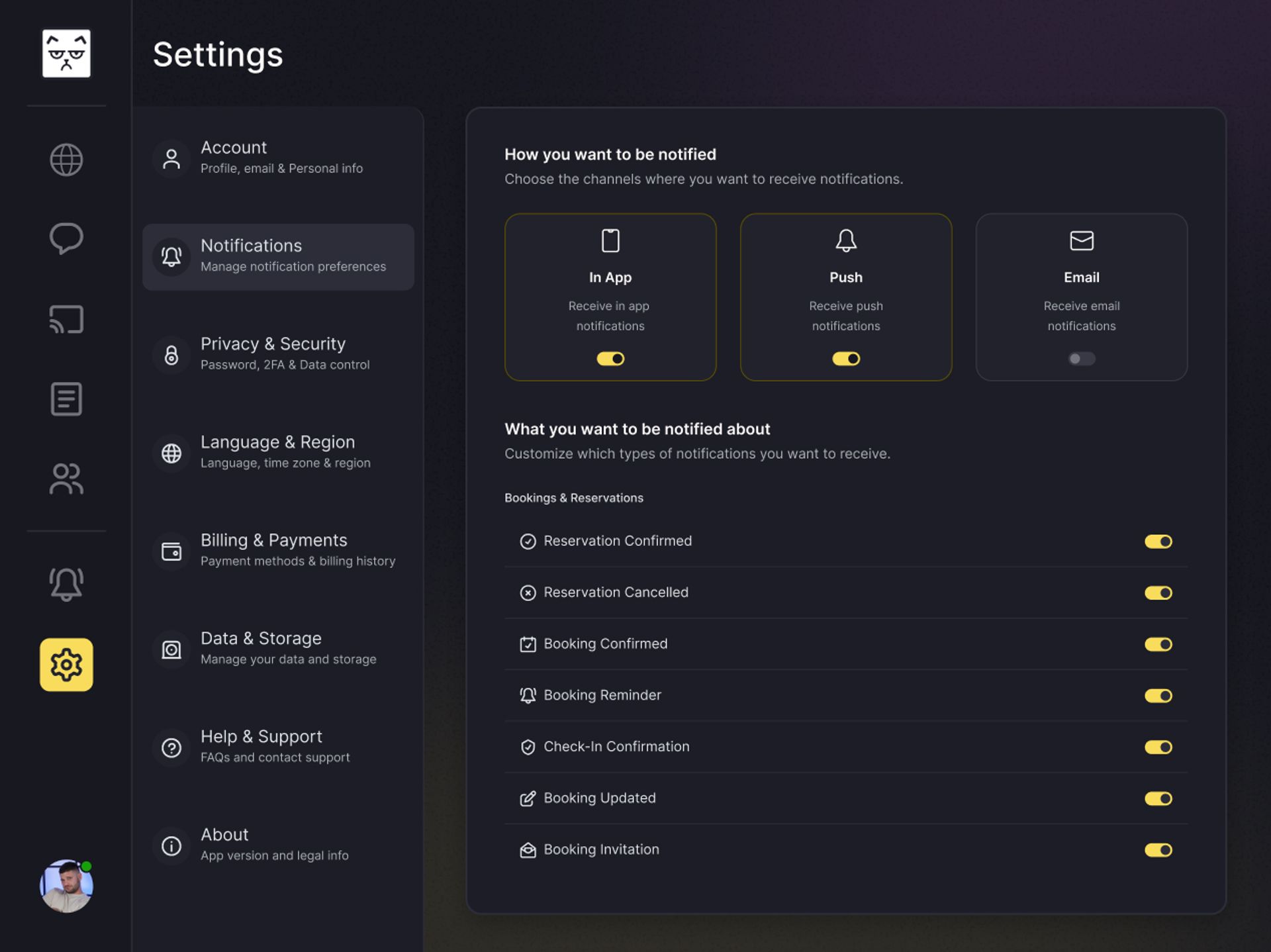The image size is (1271, 952).
Task: Click 'Bookings & Reservations' section heading
Action: click(x=574, y=498)
